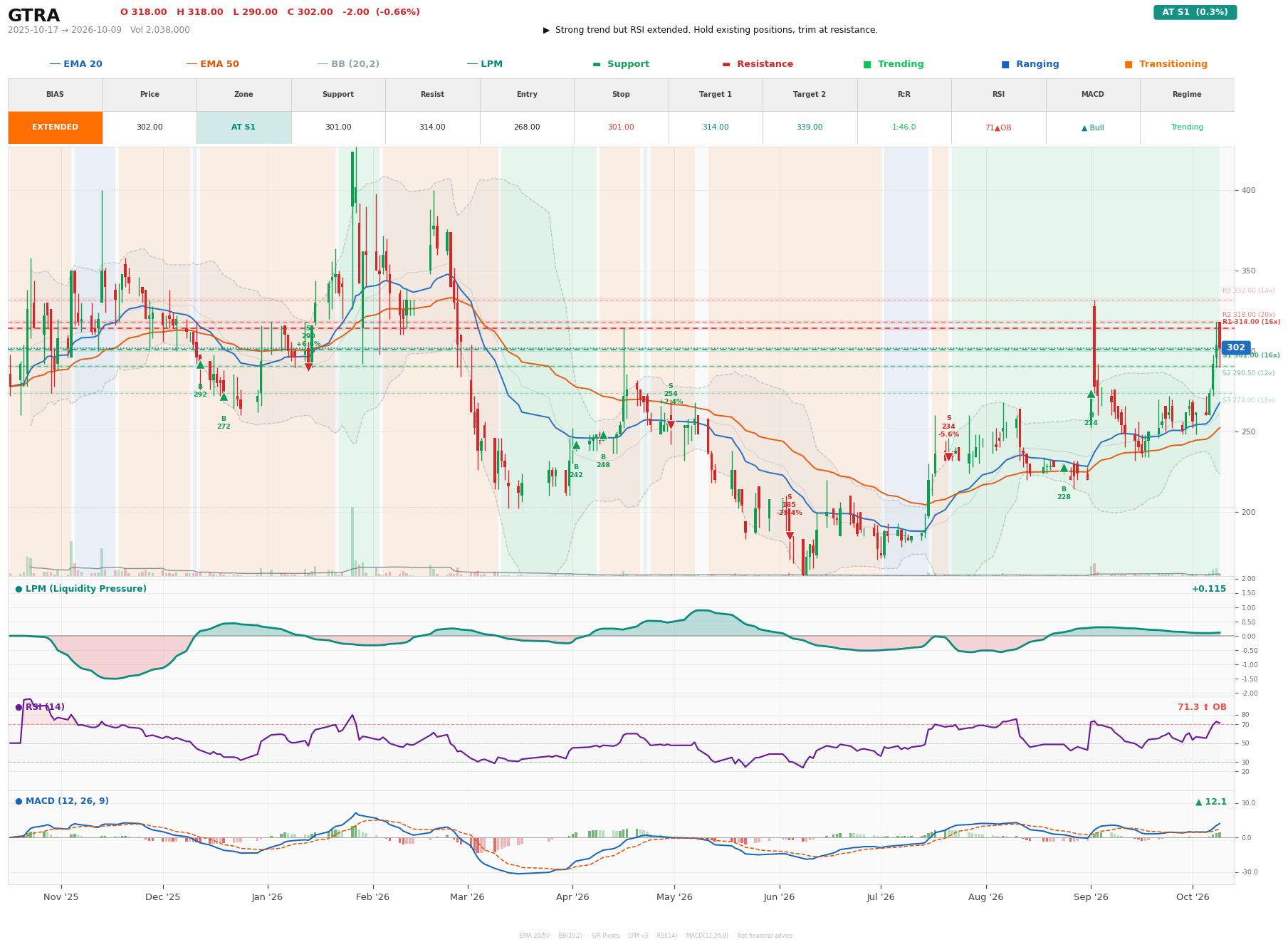Image resolution: width=1288 pixels, height=947 pixels.
Task: Click the blue square beside the Ranging legend label
Action: click(x=1005, y=64)
